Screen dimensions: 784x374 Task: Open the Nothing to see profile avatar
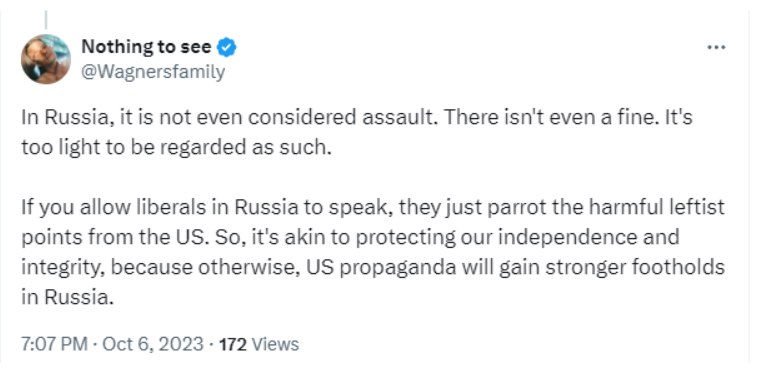click(x=46, y=59)
